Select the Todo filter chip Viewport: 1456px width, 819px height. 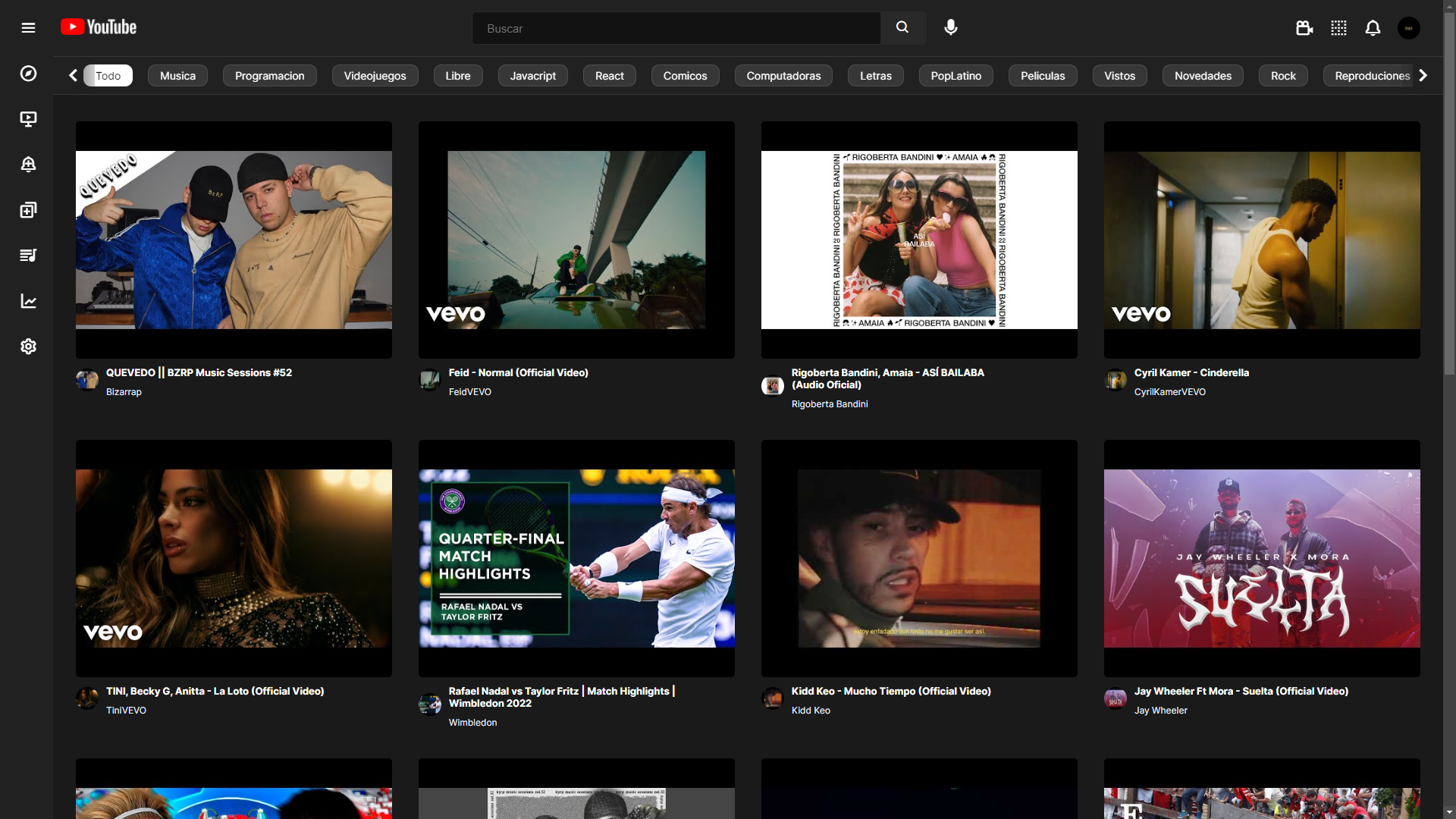pos(108,76)
